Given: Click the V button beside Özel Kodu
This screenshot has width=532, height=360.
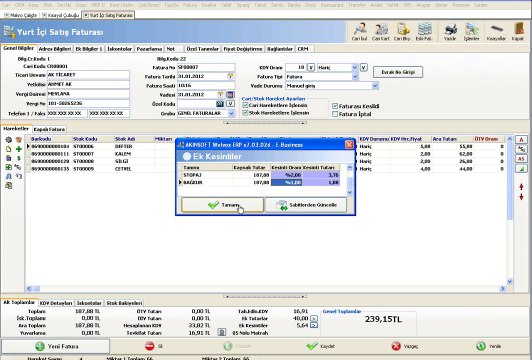Looking at the screenshot, I should (x=230, y=104).
